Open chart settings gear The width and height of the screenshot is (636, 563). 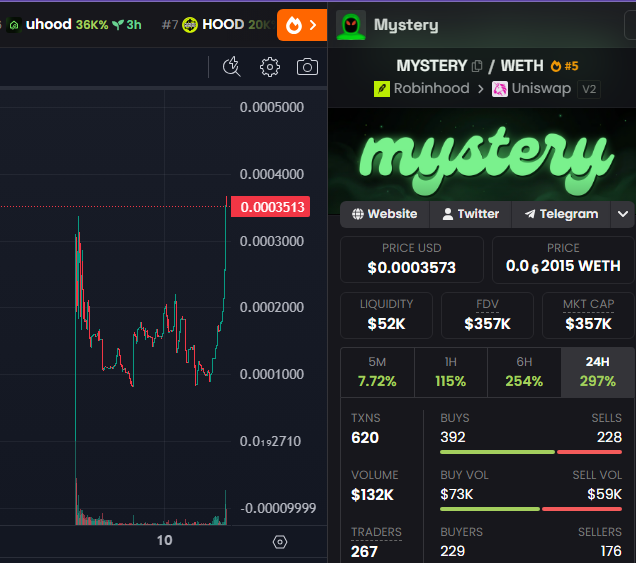270,67
